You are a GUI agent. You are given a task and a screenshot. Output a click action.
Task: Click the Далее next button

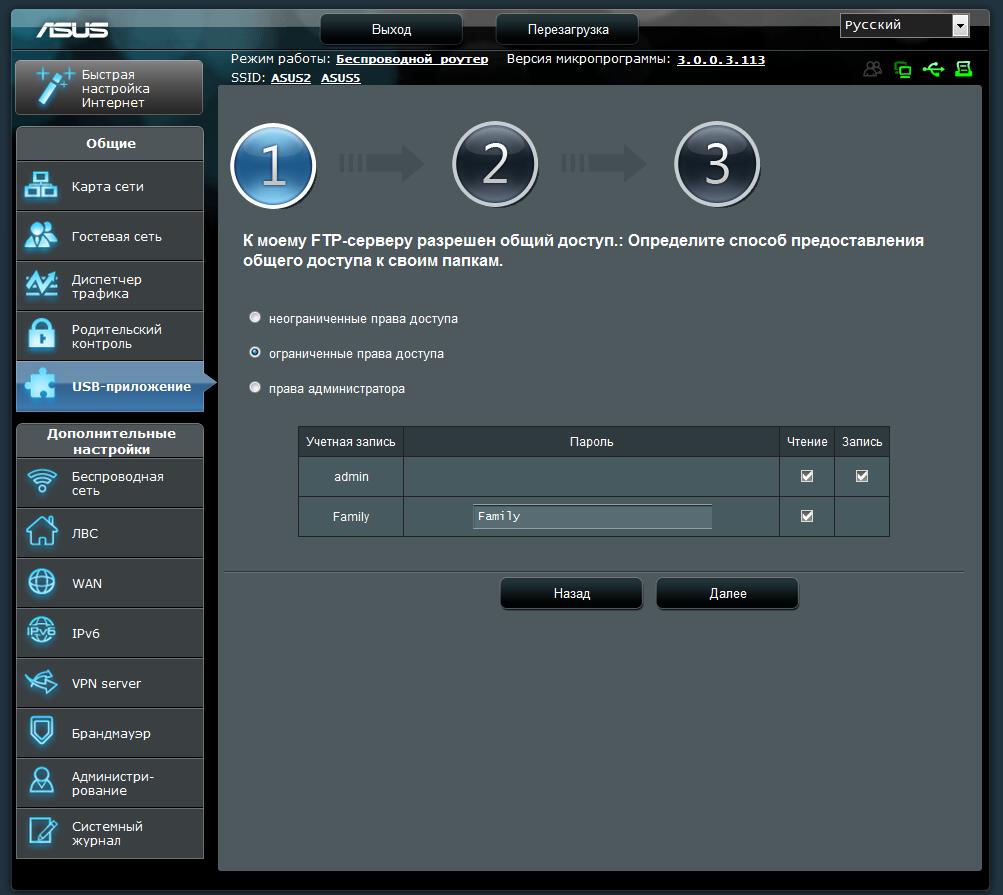(727, 594)
